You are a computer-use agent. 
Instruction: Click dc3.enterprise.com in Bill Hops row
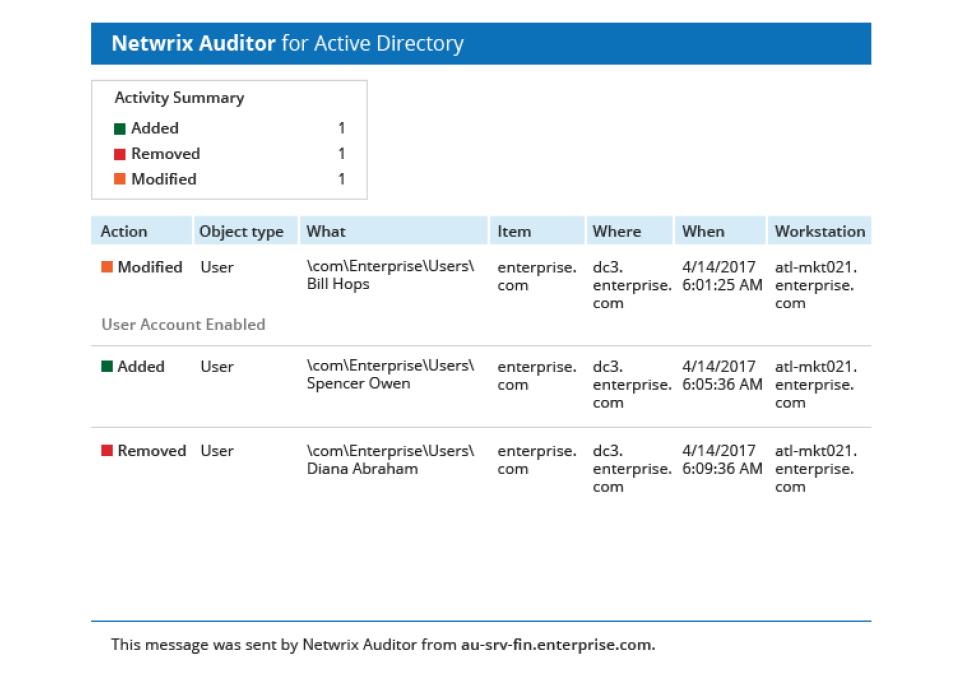(x=632, y=285)
